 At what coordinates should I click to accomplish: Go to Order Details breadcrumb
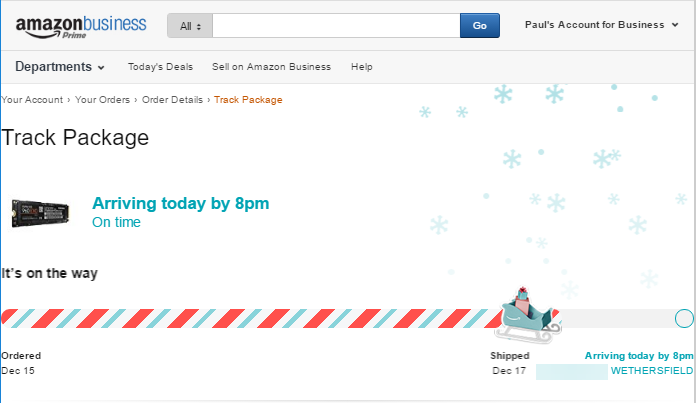point(172,99)
